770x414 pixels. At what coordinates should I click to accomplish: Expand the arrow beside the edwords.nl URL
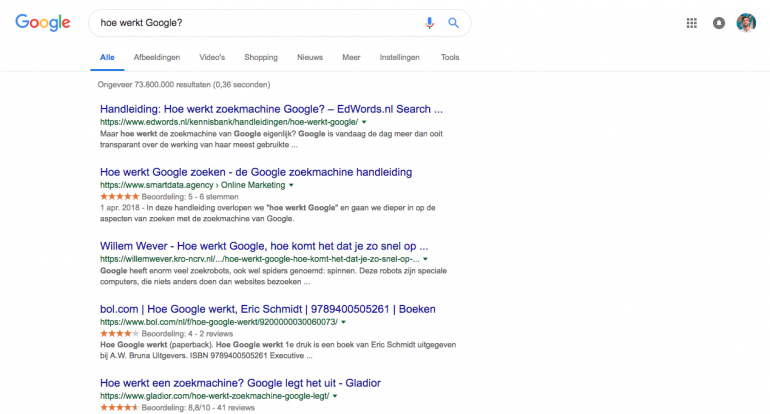coord(364,122)
